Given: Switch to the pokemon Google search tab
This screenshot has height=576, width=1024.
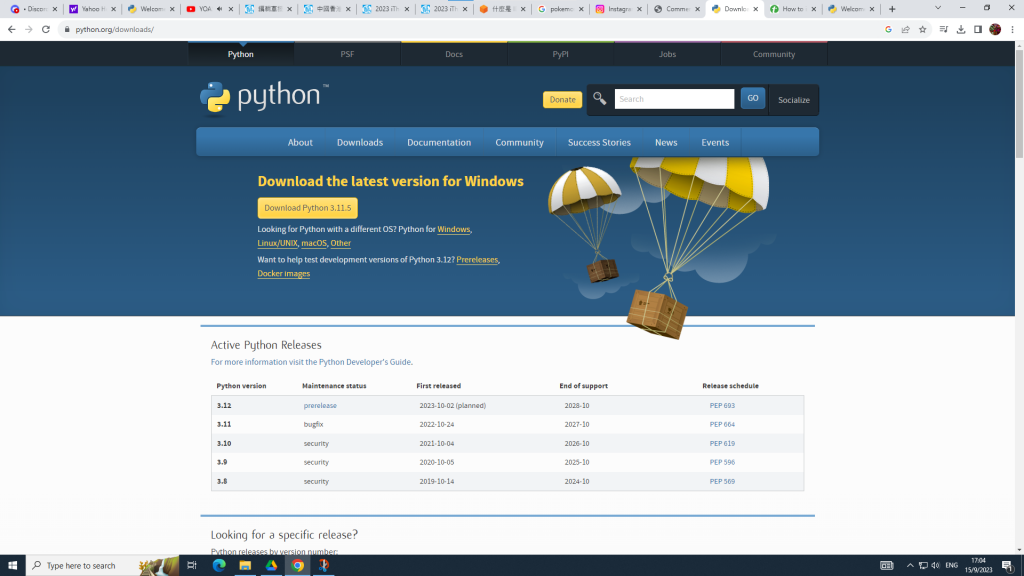Looking at the screenshot, I should pyautogui.click(x=560, y=9).
